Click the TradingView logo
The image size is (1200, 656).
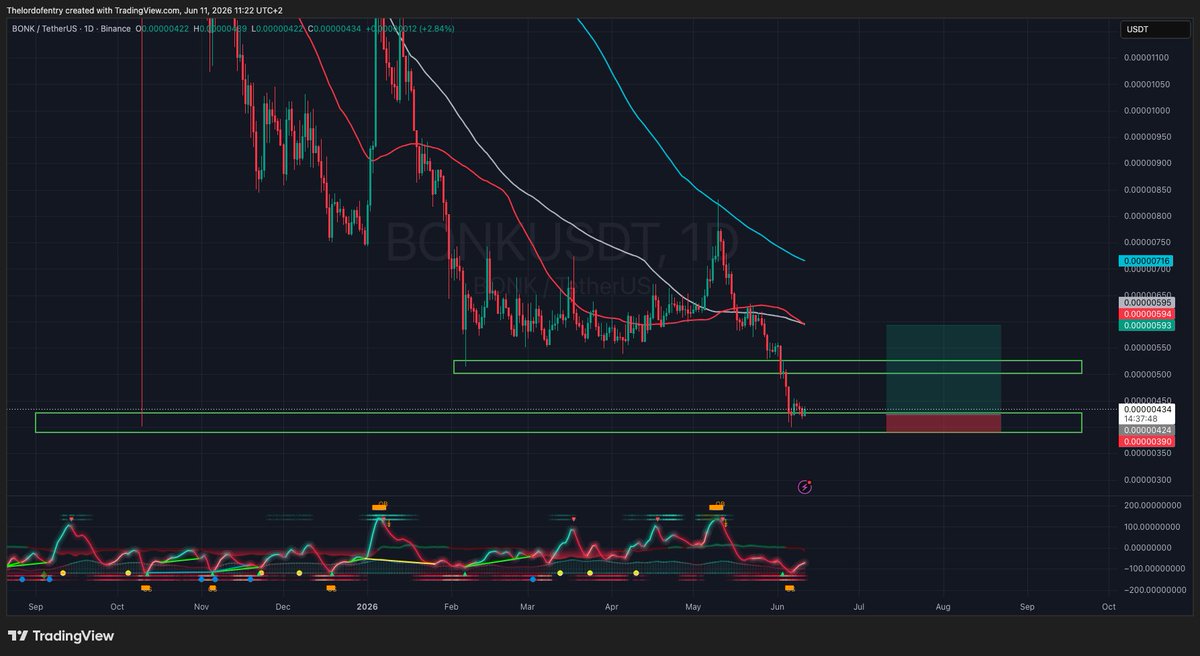(61, 636)
